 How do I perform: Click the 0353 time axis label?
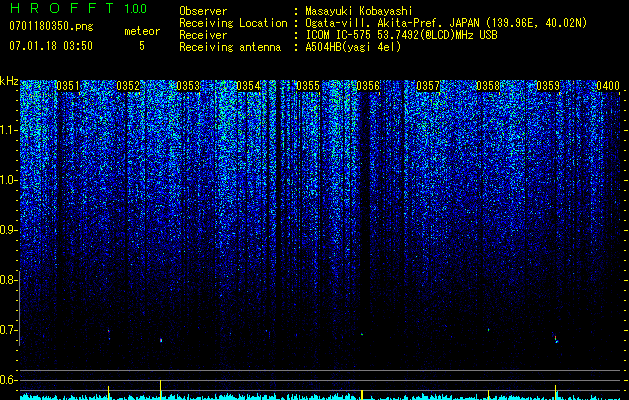pyautogui.click(x=188, y=86)
